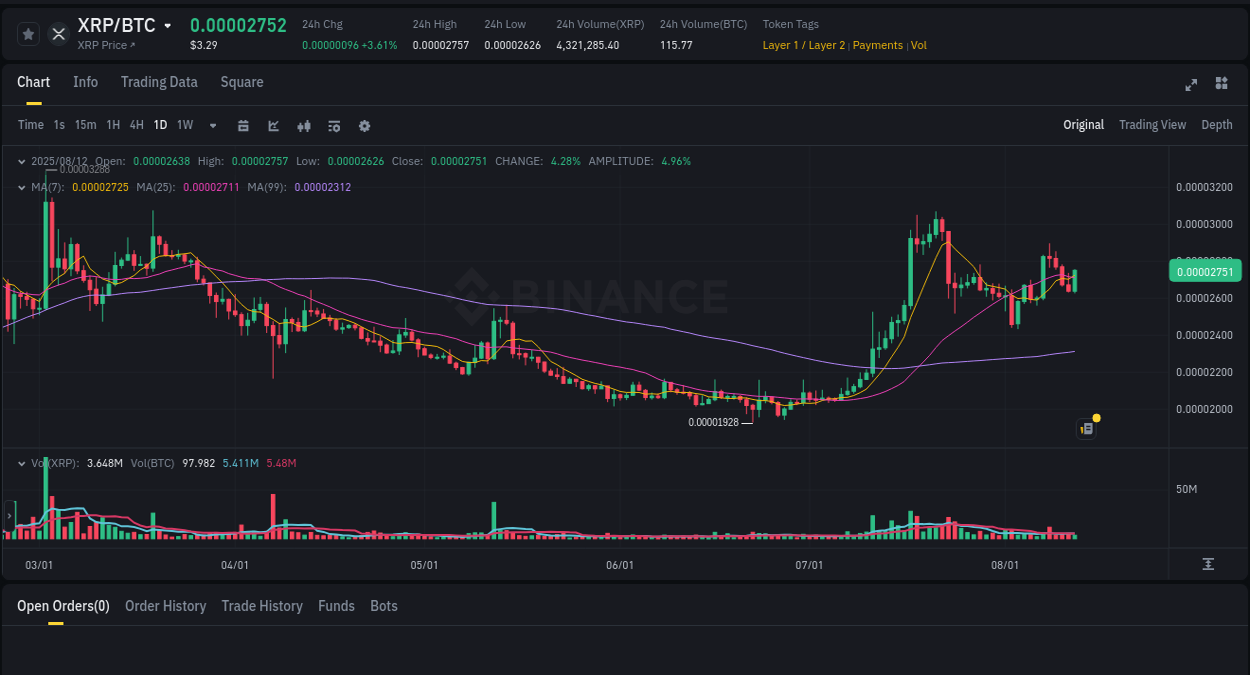Image resolution: width=1250 pixels, height=675 pixels.
Task: Open the XRP/BTC pair selector dropdown arrow
Action: point(168,26)
